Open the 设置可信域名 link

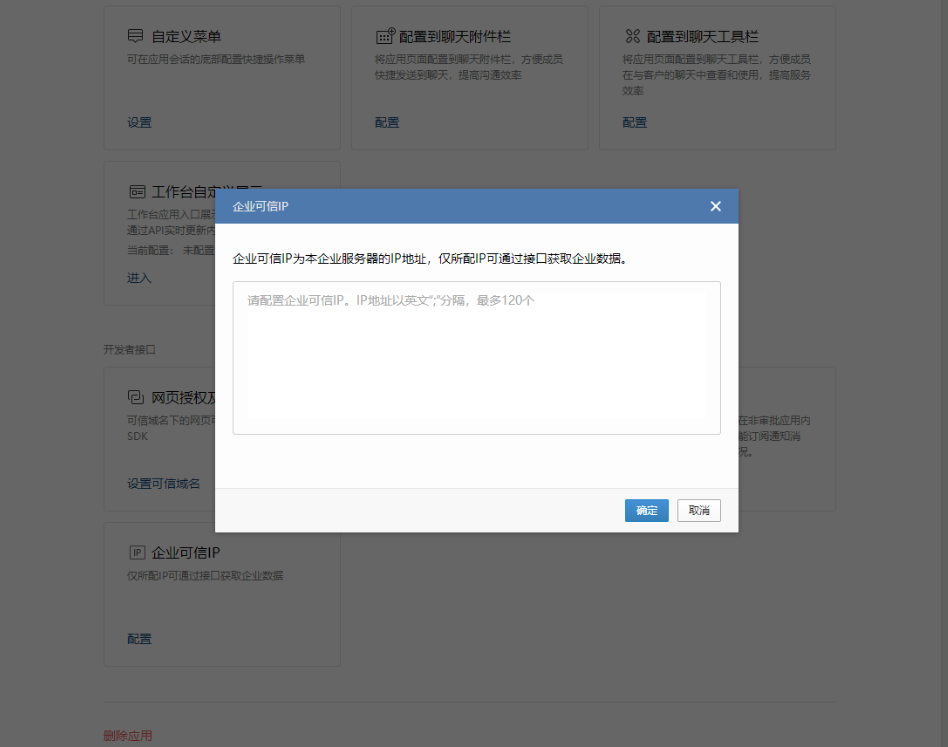163,484
